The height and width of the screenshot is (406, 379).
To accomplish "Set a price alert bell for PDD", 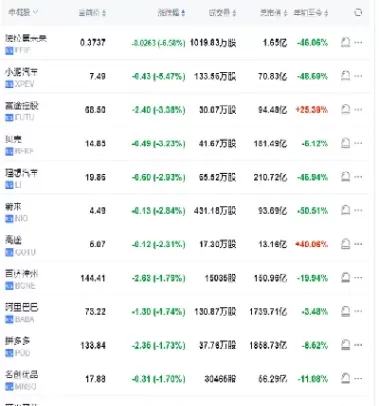I will point(346,345).
